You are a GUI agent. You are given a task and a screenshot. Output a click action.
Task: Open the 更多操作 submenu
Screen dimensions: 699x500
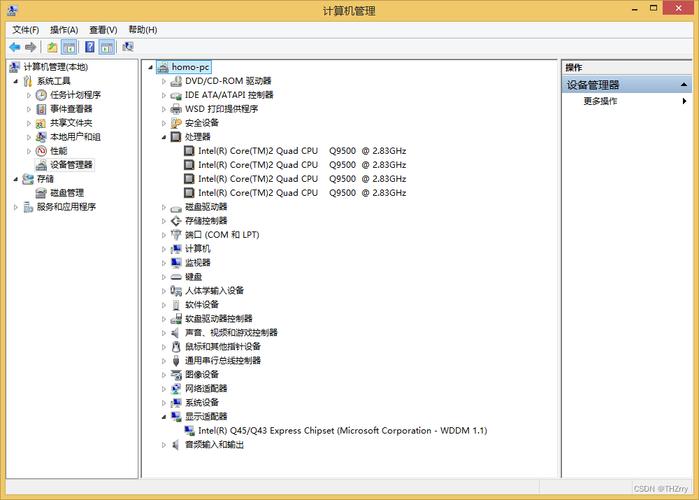point(627,101)
